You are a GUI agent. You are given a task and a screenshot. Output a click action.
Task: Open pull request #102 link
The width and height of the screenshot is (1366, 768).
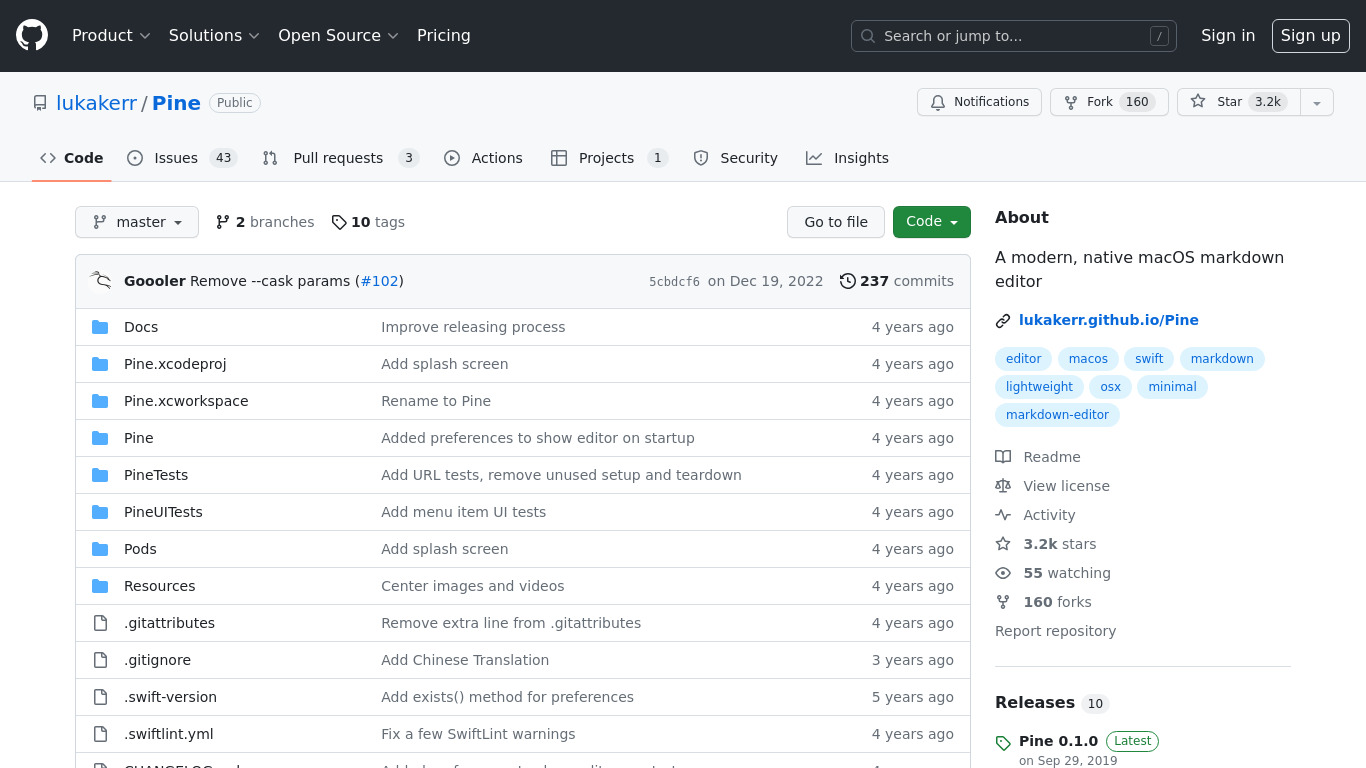[x=379, y=281]
